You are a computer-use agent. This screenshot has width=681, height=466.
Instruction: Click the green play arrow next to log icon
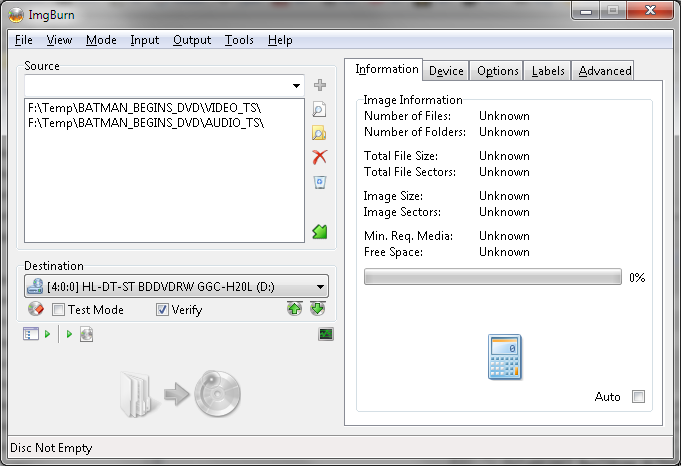[47, 334]
